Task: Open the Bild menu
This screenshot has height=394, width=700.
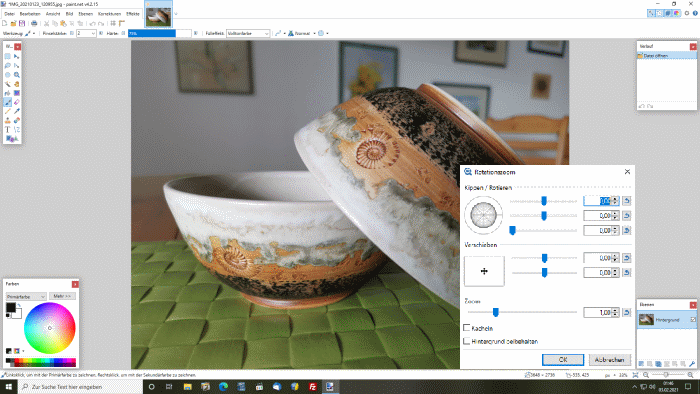Action: tap(69, 14)
